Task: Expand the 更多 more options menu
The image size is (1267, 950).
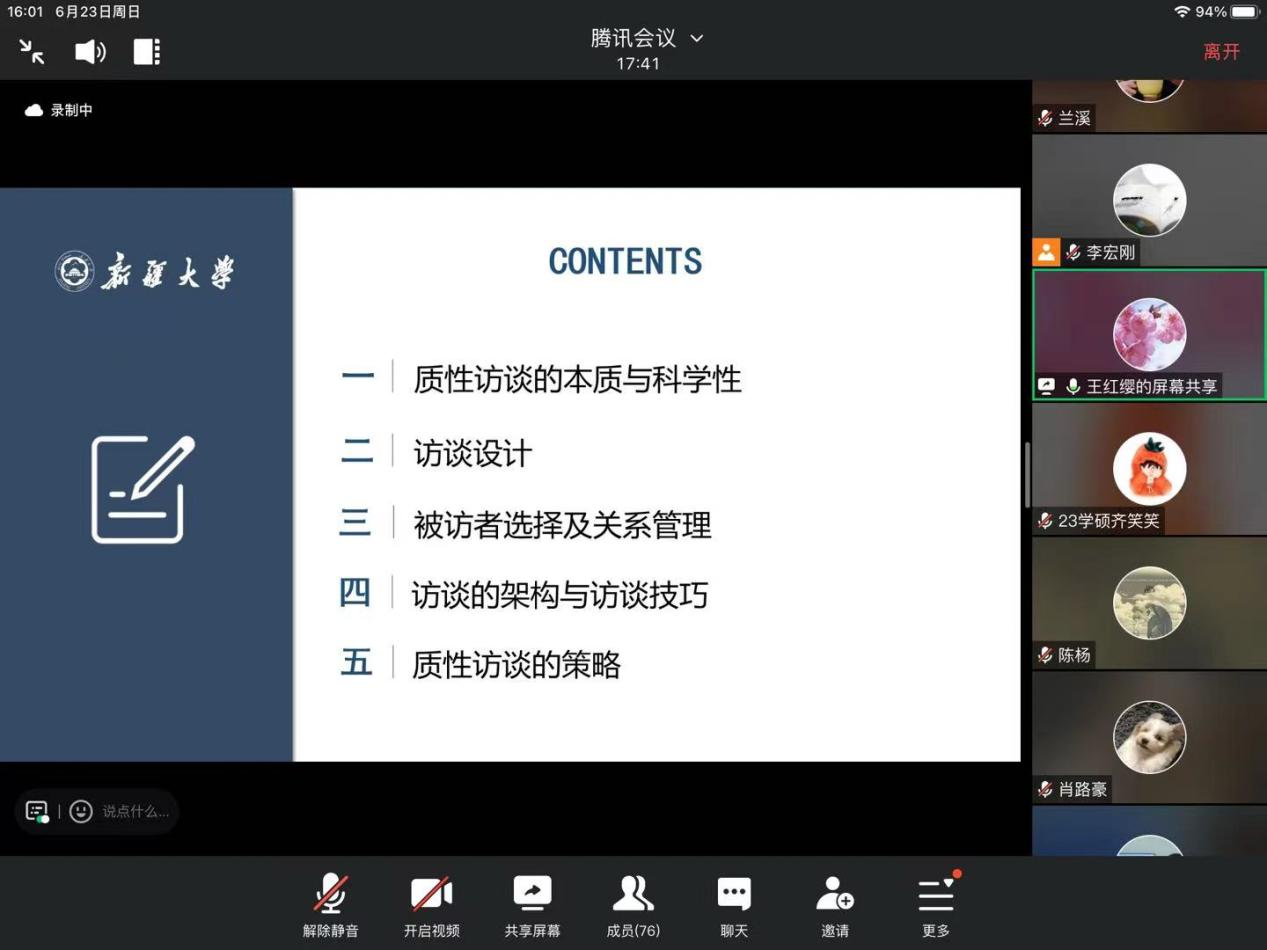Action: 936,907
